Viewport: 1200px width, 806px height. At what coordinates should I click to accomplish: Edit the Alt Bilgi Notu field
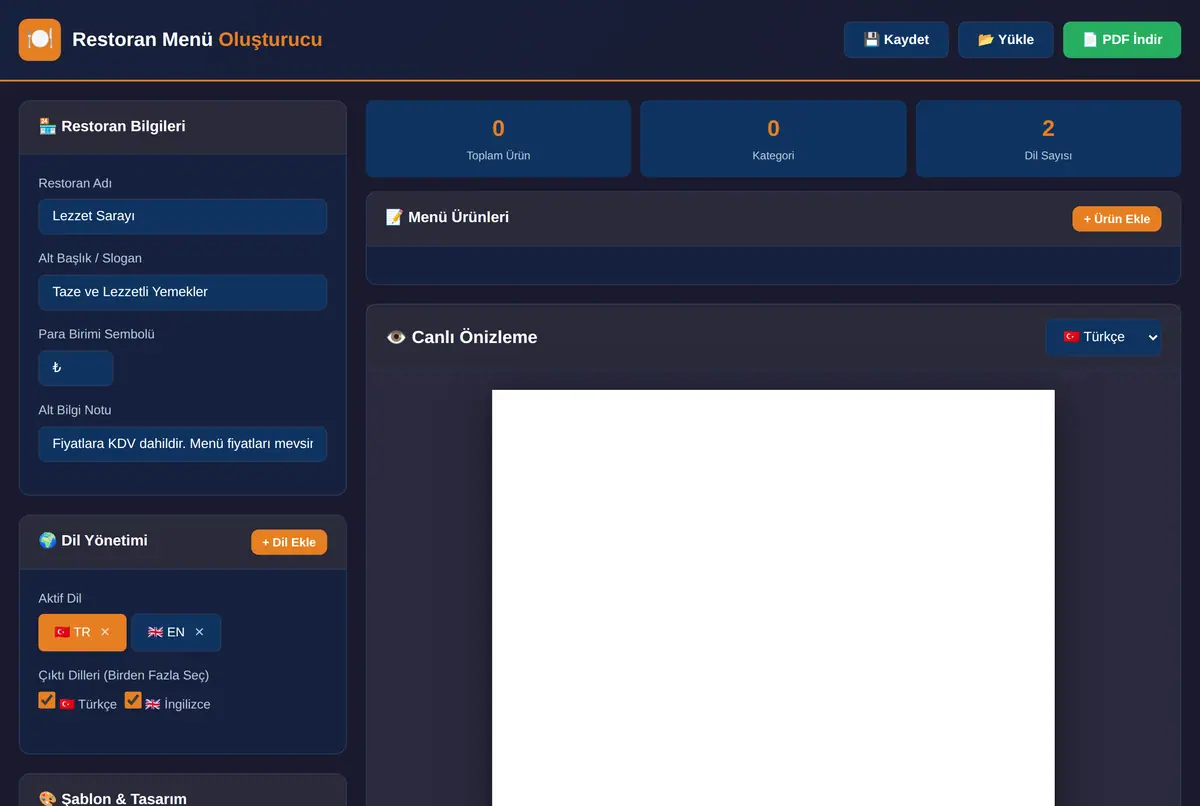183,444
